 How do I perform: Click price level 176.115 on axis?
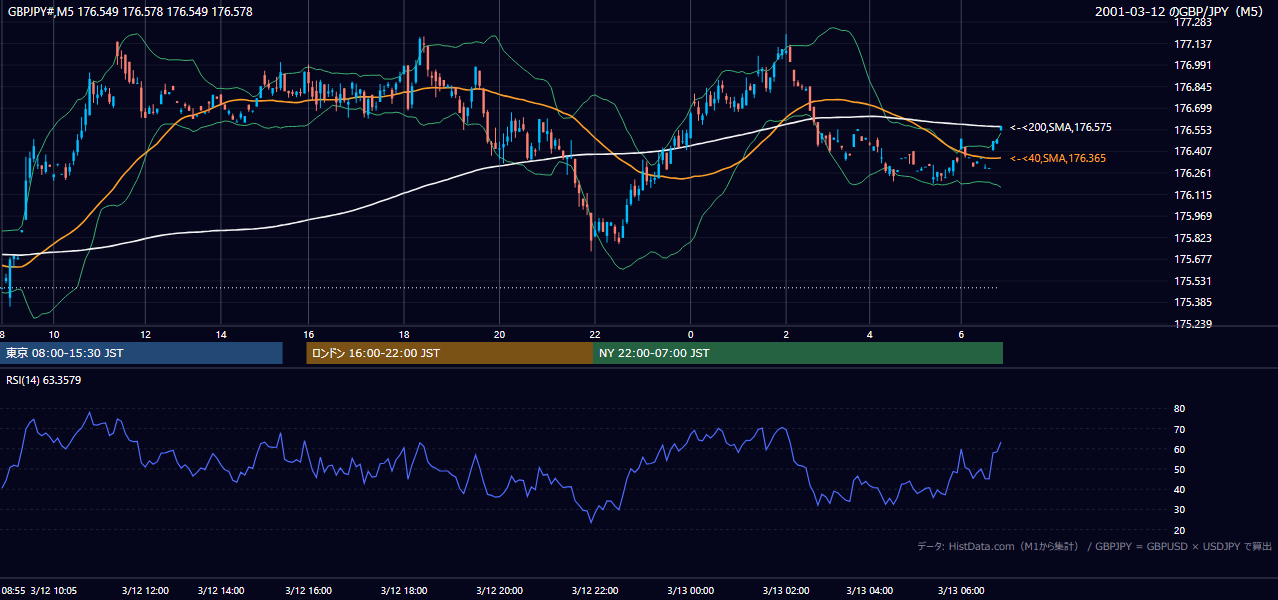1193,195
